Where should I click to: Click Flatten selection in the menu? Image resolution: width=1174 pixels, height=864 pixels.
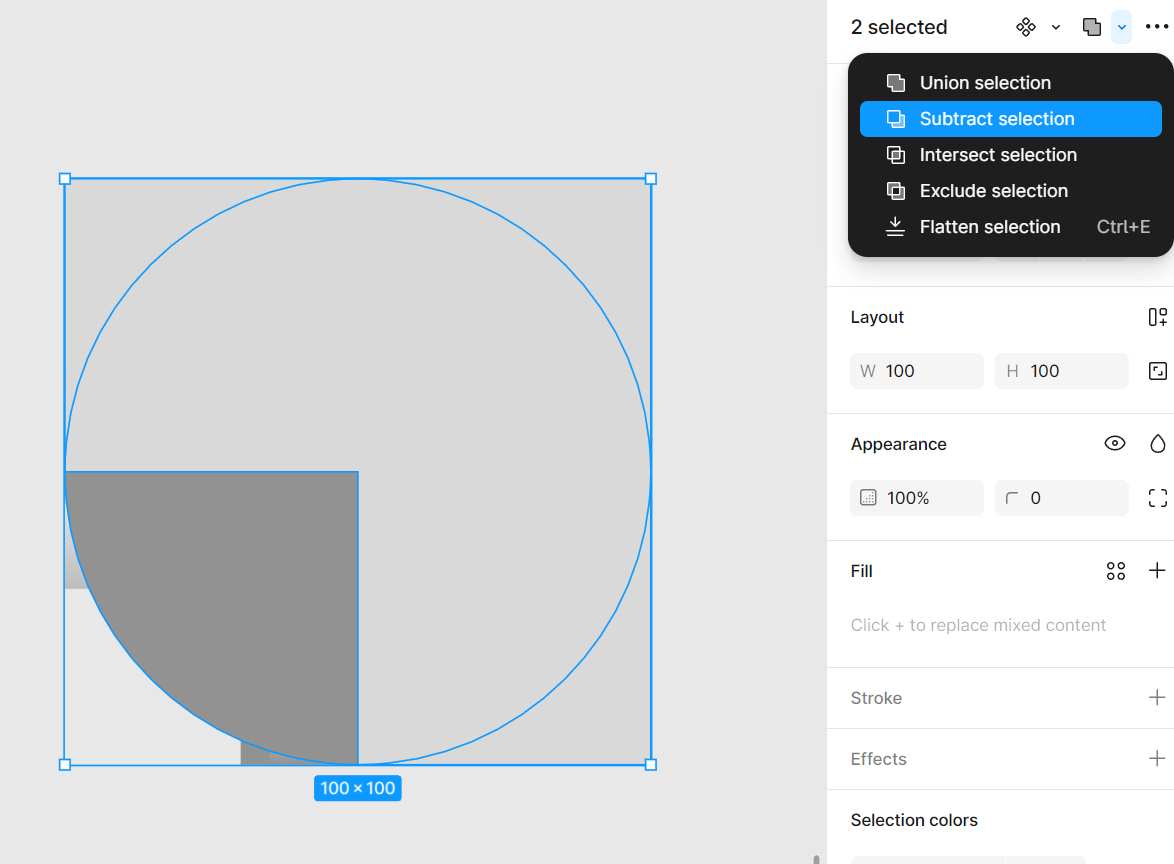coord(989,227)
